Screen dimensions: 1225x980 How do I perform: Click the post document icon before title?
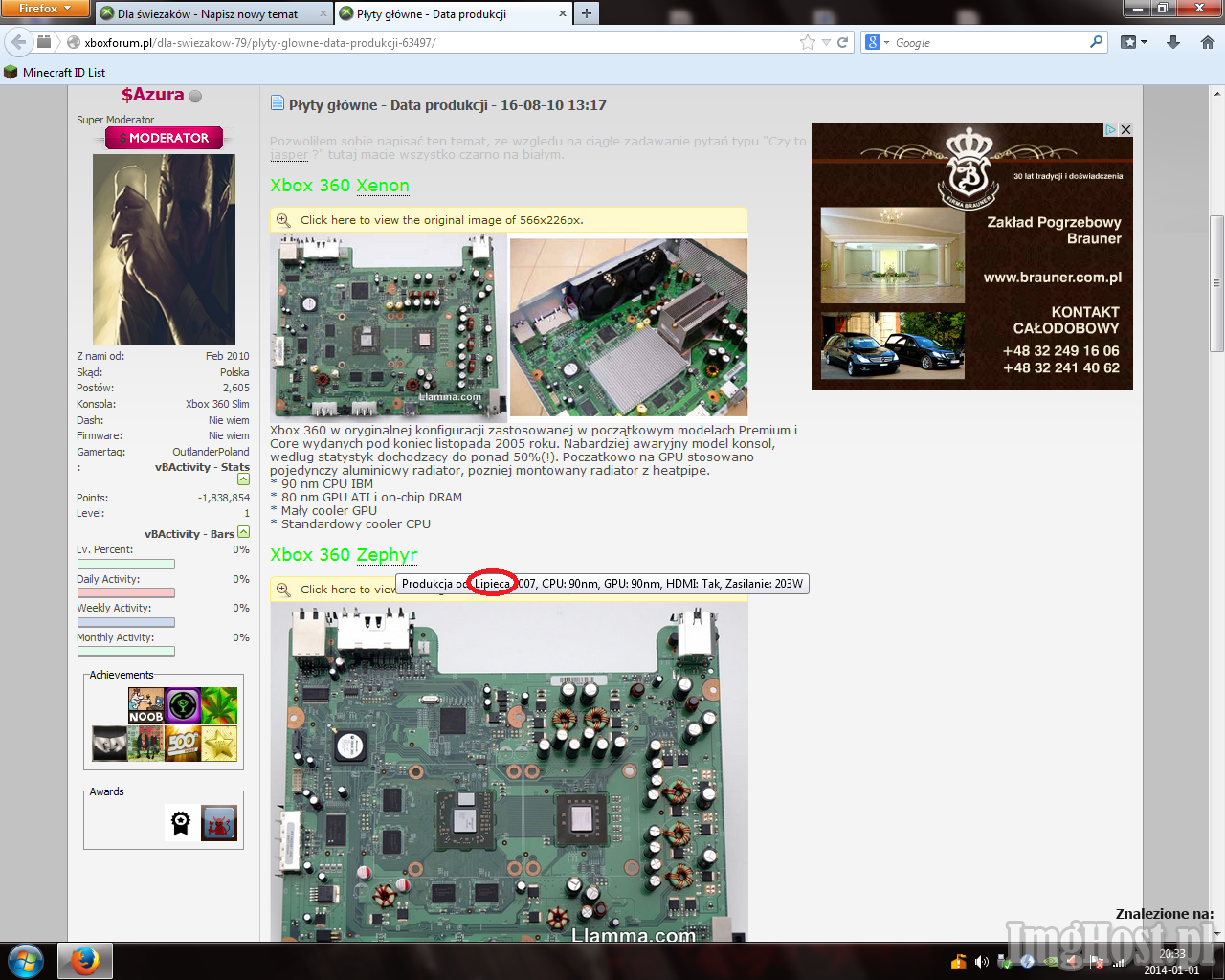278,103
